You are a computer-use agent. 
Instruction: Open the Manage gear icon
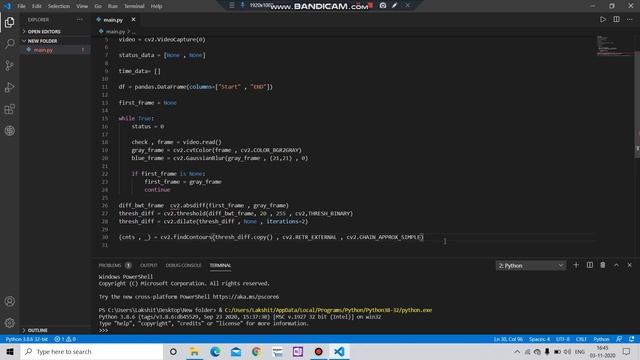[10, 323]
